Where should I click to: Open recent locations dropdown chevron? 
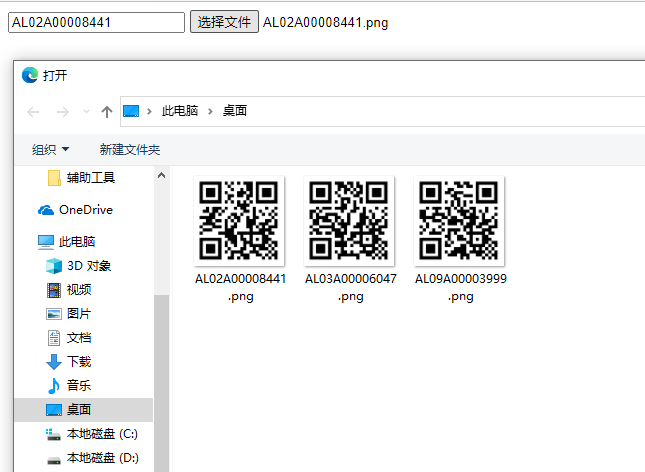click(x=86, y=112)
